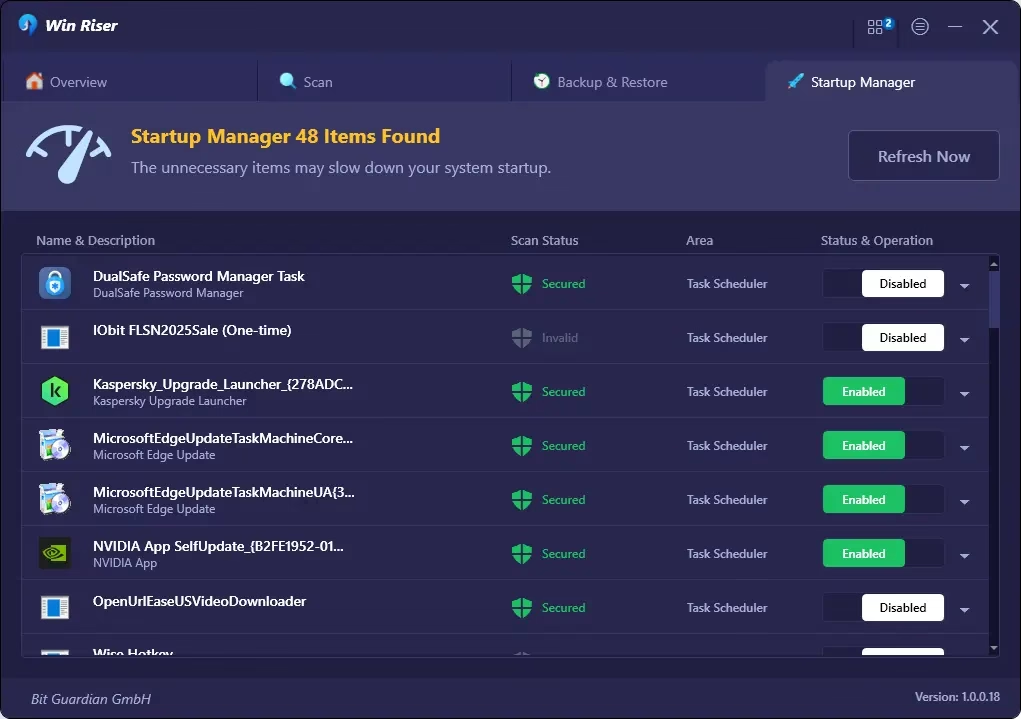Click the scroll down arrow of the list scrollbar
1021x719 pixels.
pyautogui.click(x=993, y=649)
